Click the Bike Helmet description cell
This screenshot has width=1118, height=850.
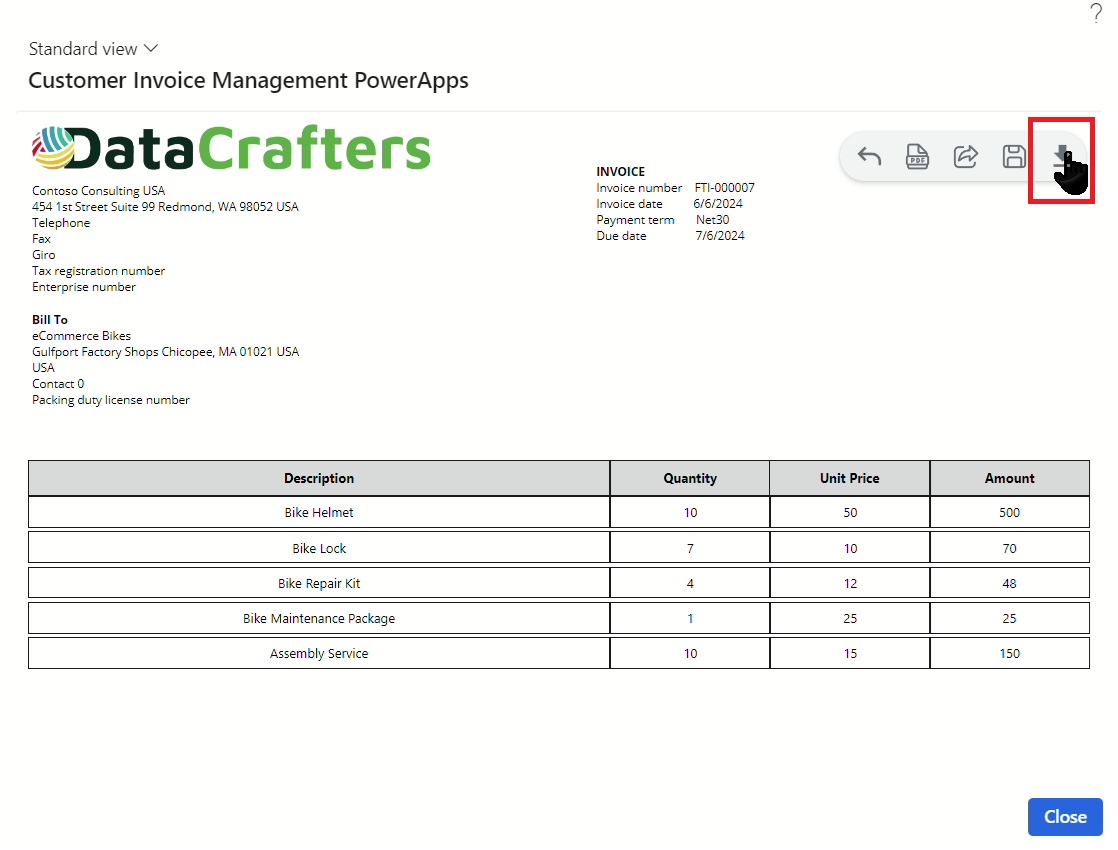[x=319, y=513]
